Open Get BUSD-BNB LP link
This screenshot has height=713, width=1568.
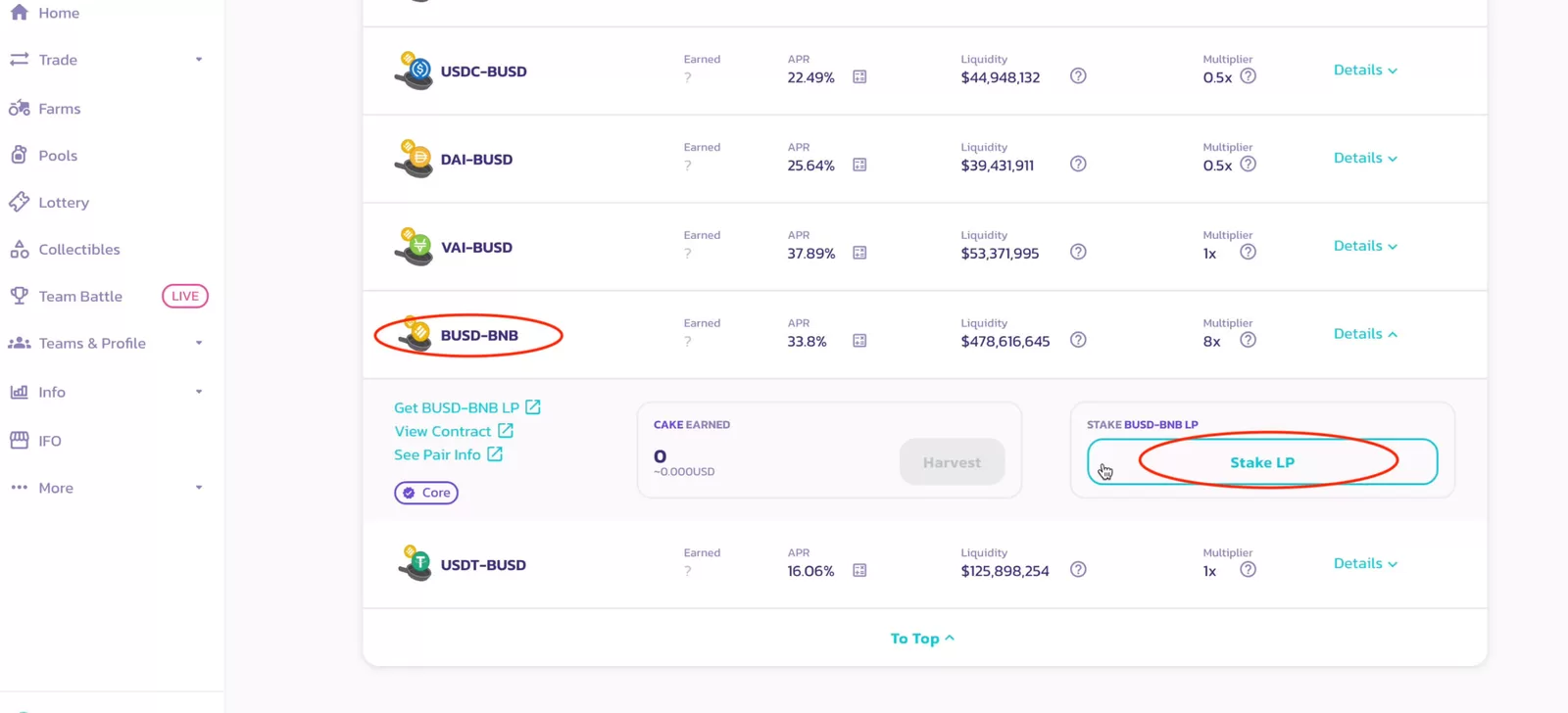(x=467, y=407)
